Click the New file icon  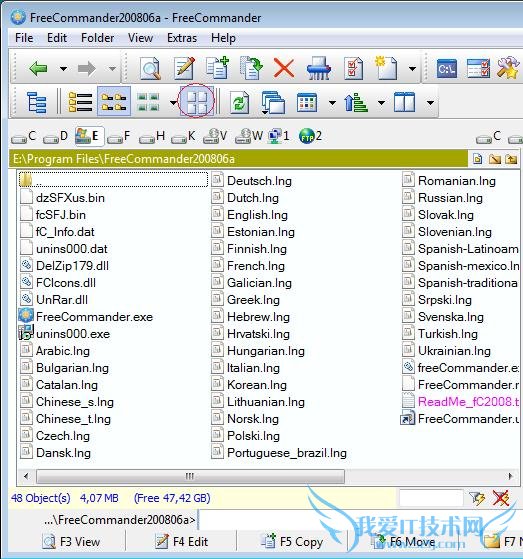tap(386, 68)
